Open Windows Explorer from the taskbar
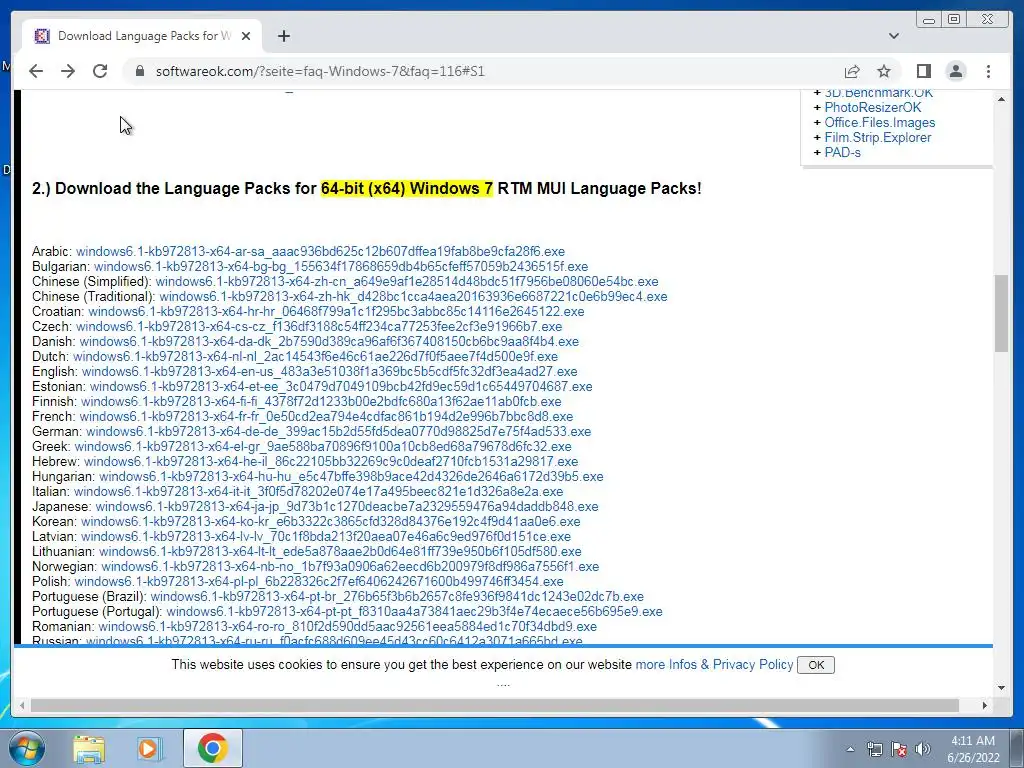1024x768 pixels. click(x=89, y=748)
